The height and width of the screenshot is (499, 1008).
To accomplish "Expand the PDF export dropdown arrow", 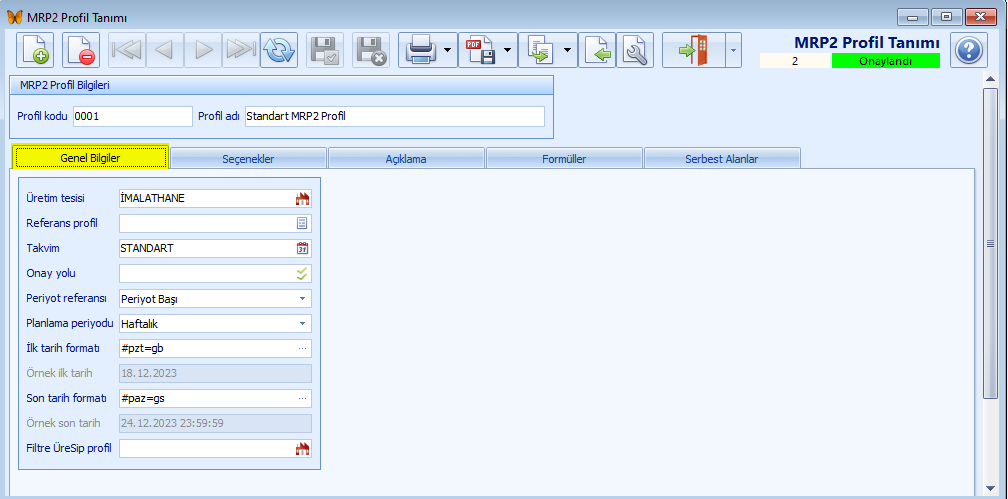I will [x=508, y=50].
